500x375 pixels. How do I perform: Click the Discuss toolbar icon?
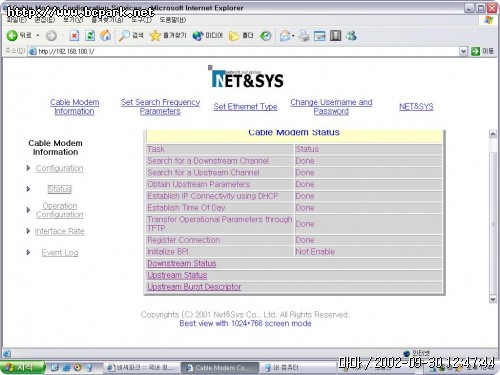335,35
